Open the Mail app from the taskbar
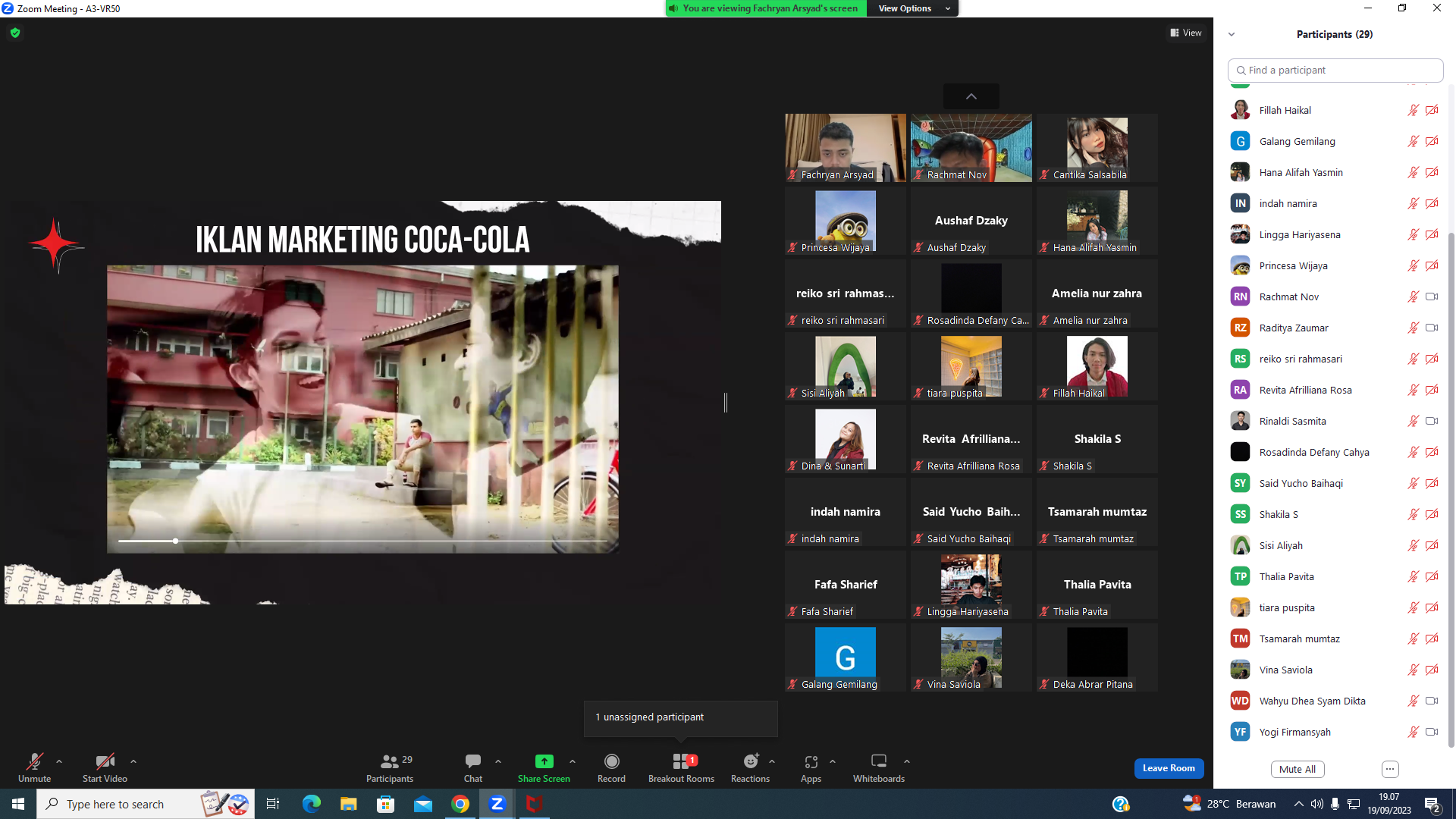1456x819 pixels. click(423, 804)
